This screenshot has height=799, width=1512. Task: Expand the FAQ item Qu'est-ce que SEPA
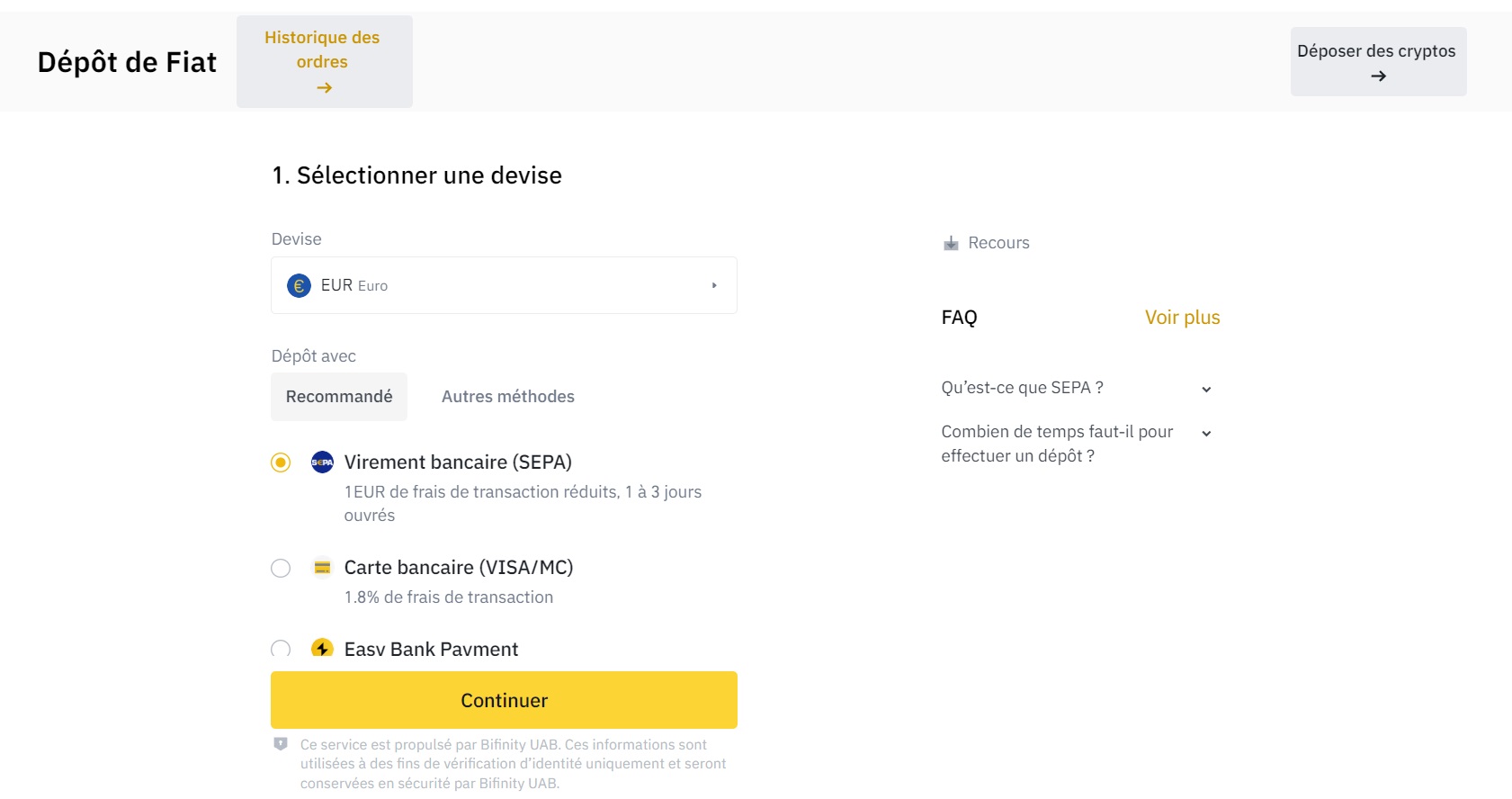coord(1206,388)
